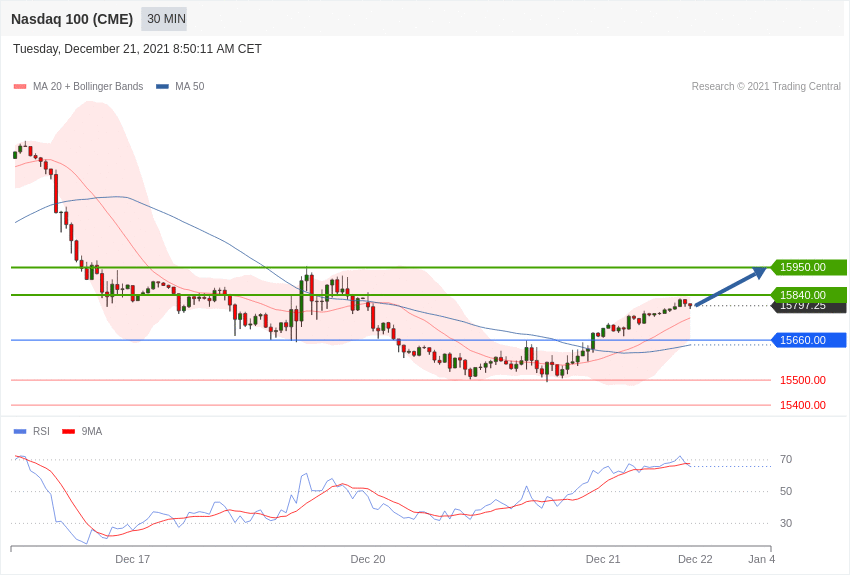This screenshot has height=576, width=850.
Task: Click the blue RSI legend swatch
Action: (20, 432)
